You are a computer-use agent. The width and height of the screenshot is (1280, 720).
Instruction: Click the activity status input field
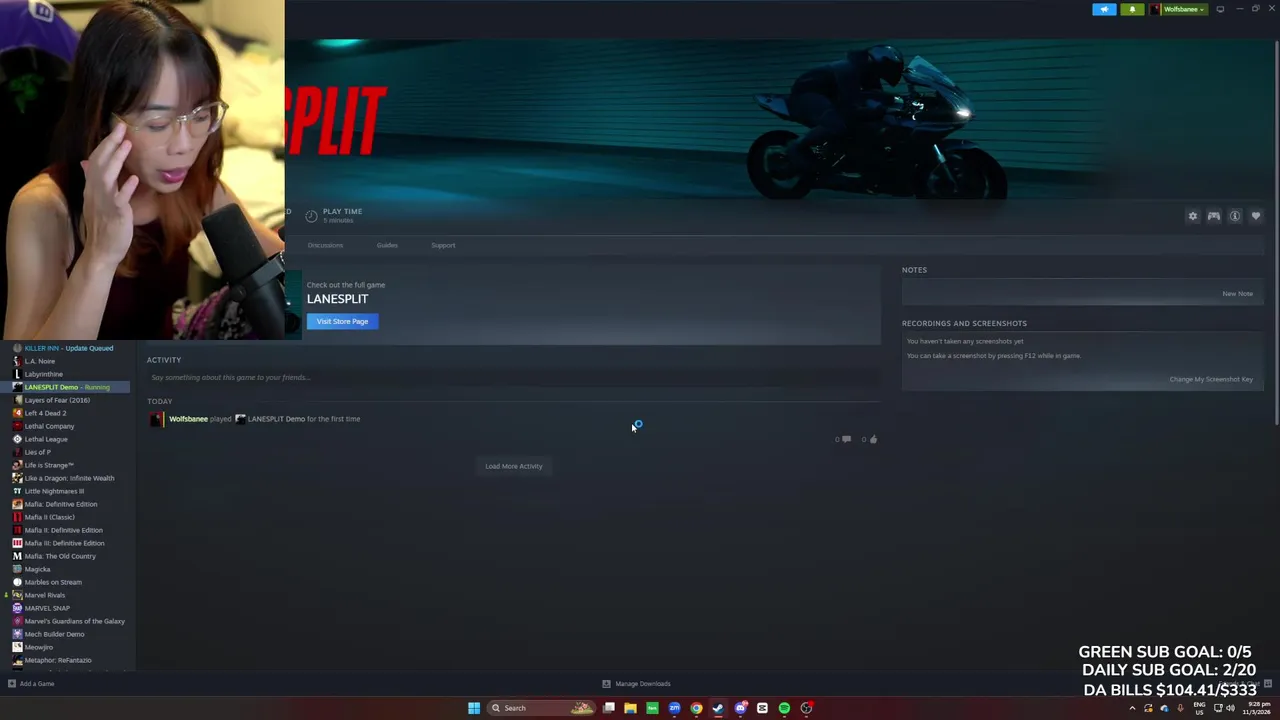[x=512, y=377]
